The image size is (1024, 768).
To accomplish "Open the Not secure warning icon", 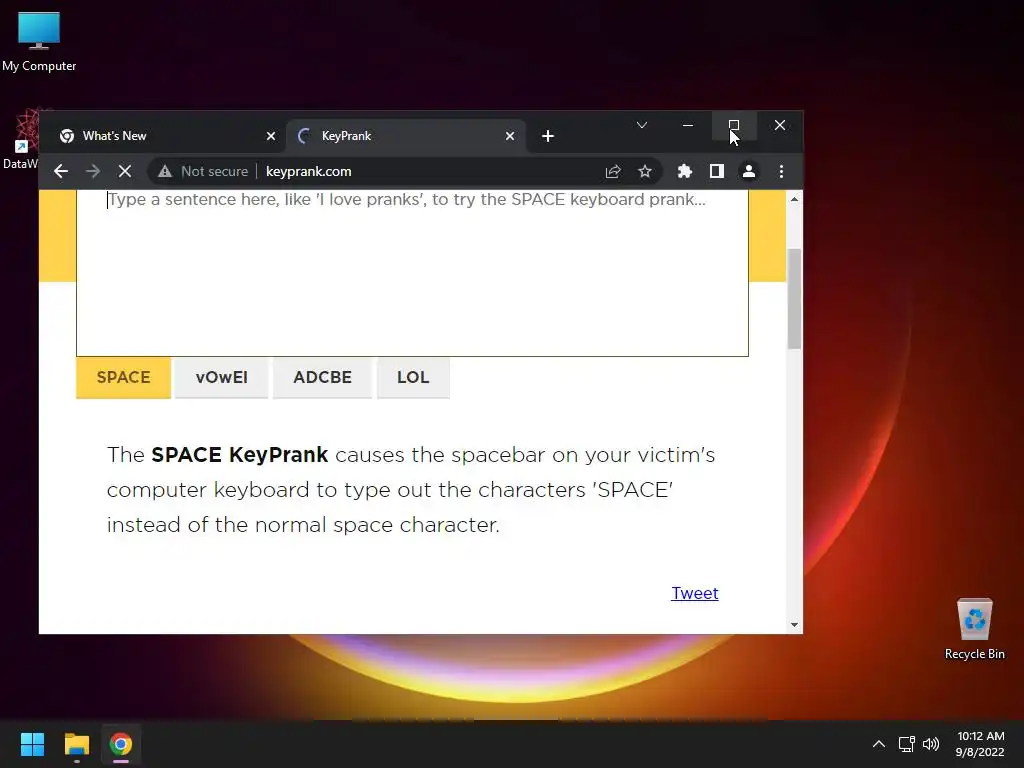I will click(165, 171).
